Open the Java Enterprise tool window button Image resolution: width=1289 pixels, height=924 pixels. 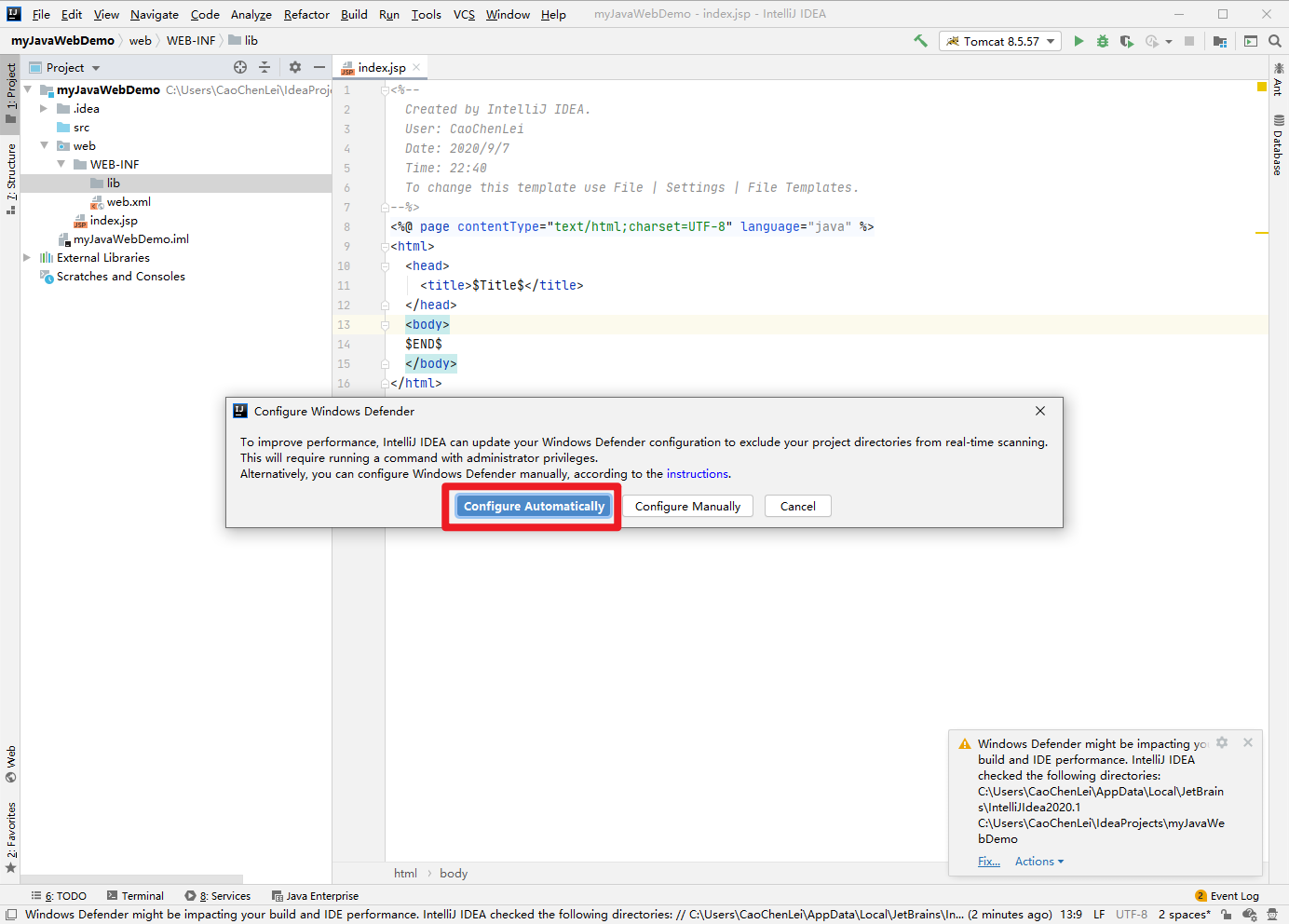[x=315, y=896]
